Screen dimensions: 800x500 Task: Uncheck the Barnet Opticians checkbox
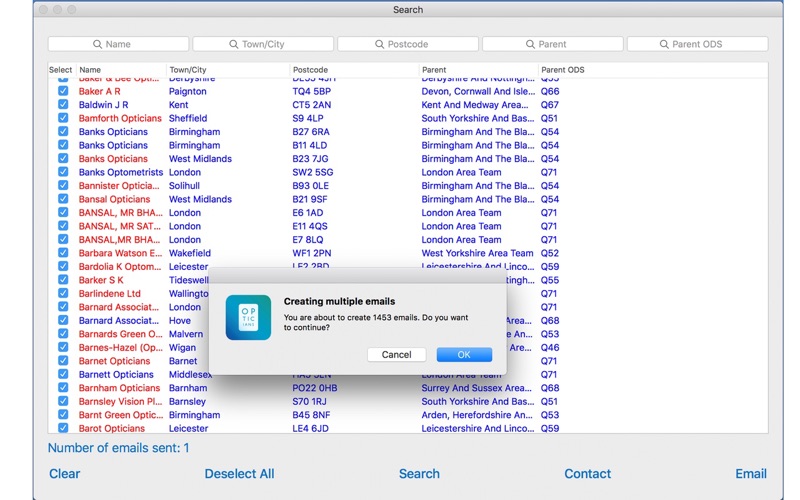pos(63,360)
